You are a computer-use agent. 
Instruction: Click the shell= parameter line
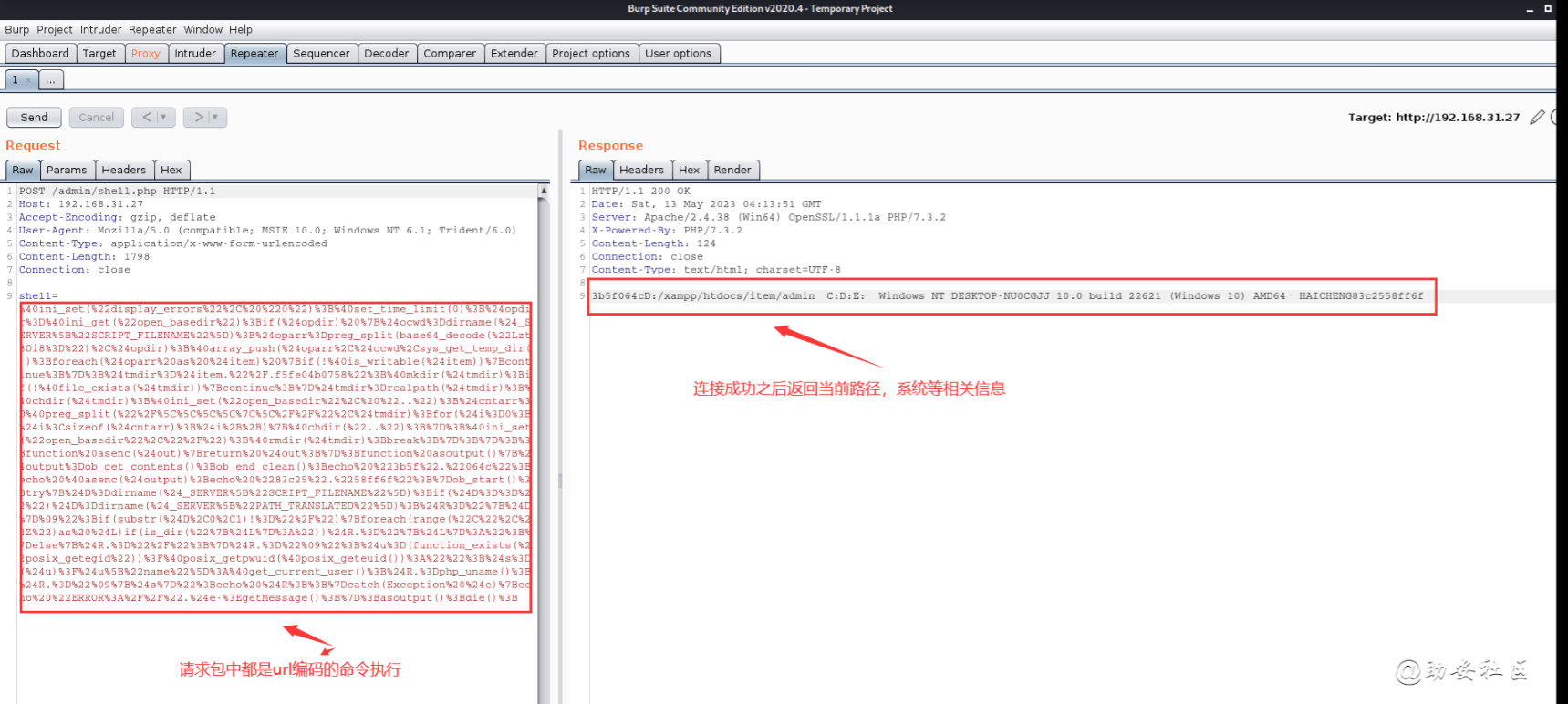pos(38,296)
